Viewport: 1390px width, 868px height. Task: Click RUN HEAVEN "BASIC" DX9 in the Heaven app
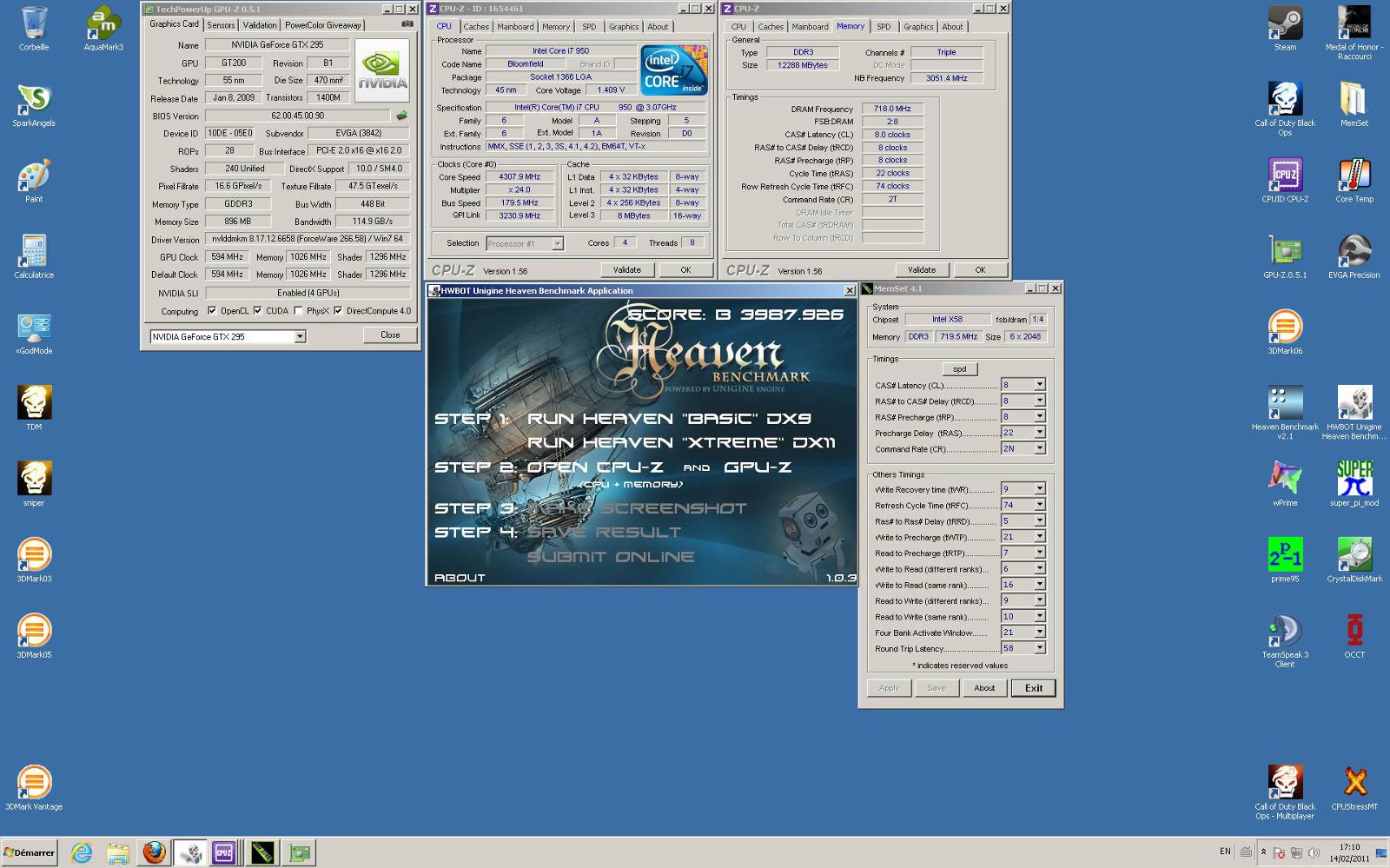point(669,419)
